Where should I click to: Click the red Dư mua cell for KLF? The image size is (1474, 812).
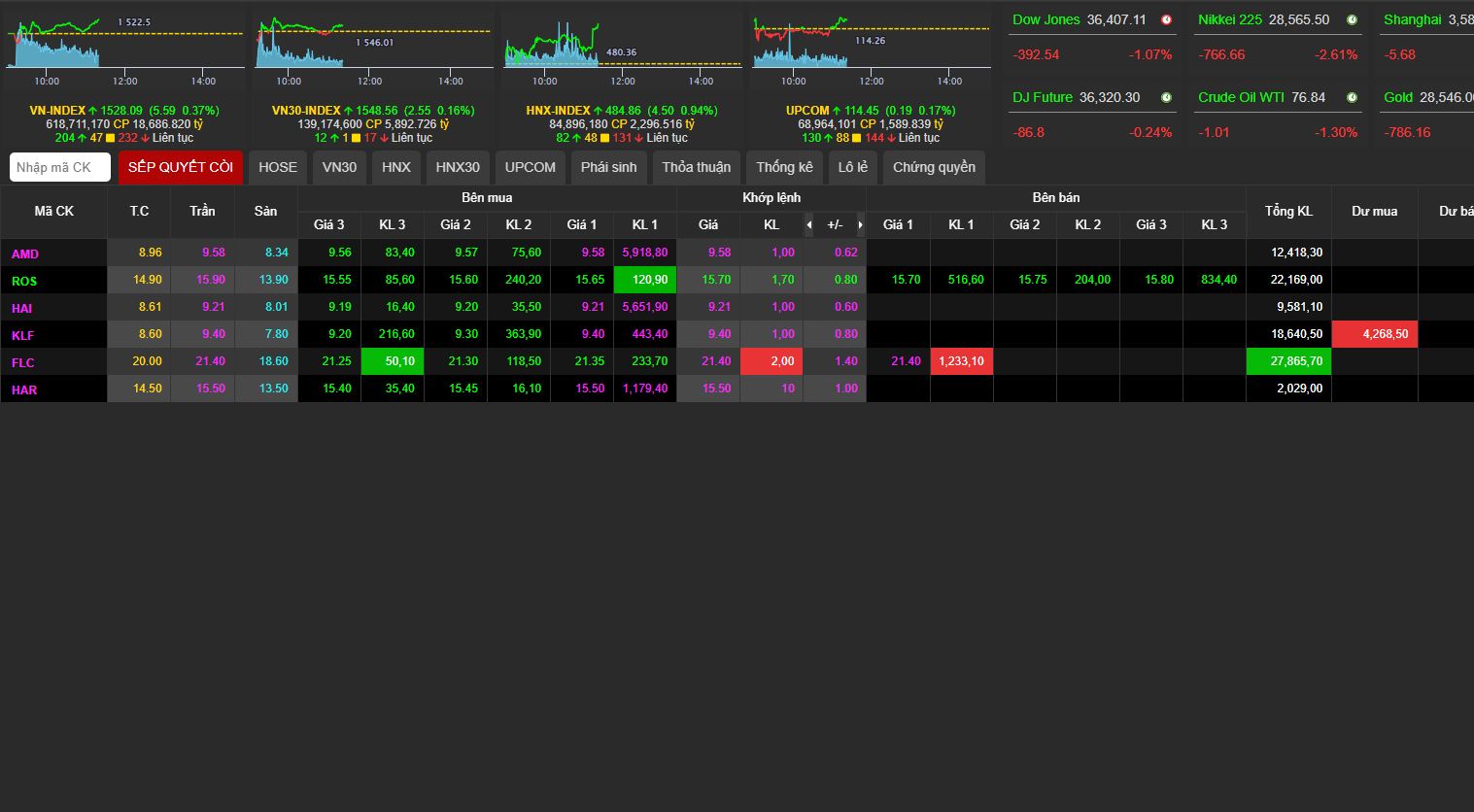tap(1374, 334)
